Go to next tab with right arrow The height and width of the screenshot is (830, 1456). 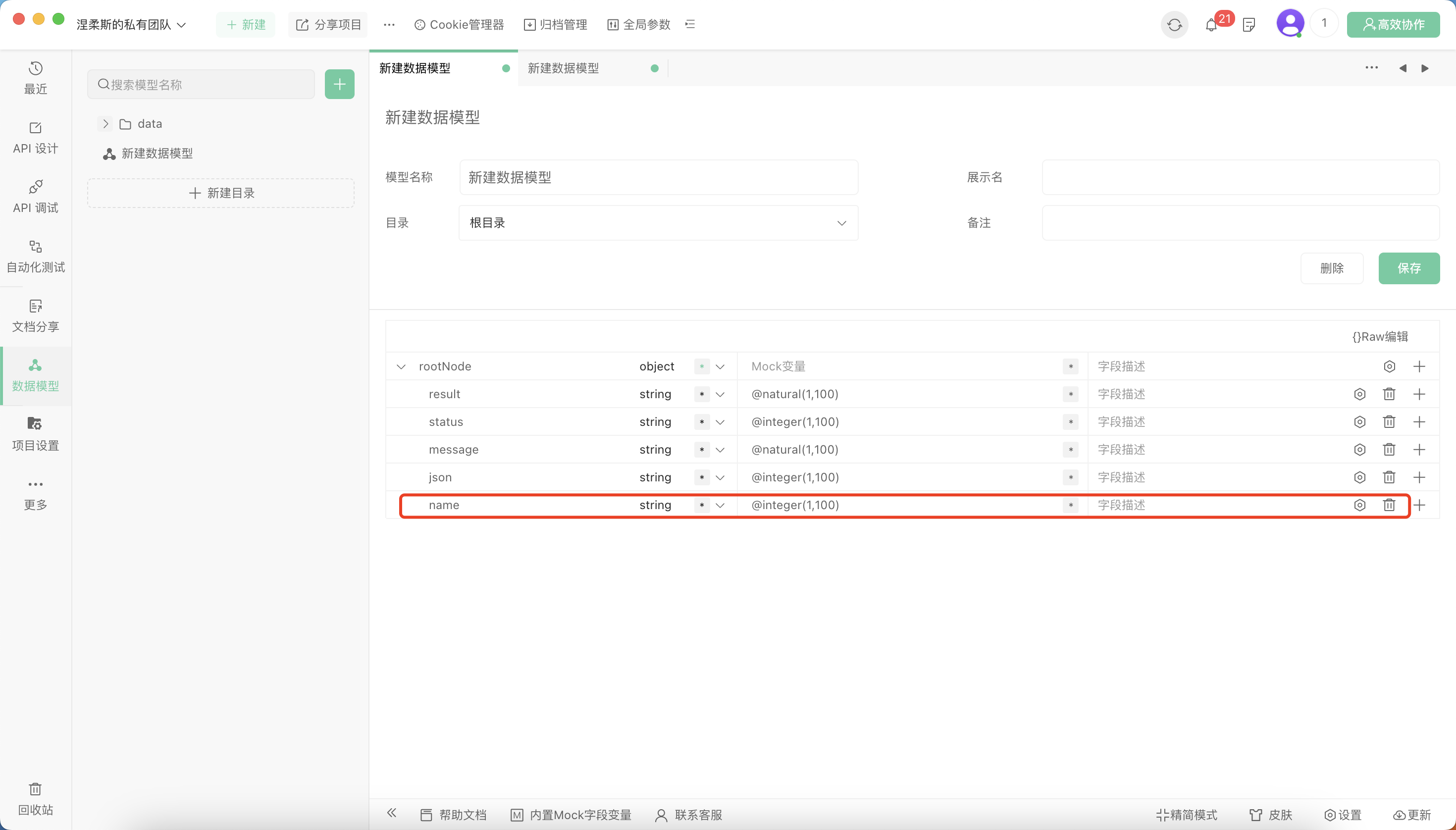(x=1425, y=68)
